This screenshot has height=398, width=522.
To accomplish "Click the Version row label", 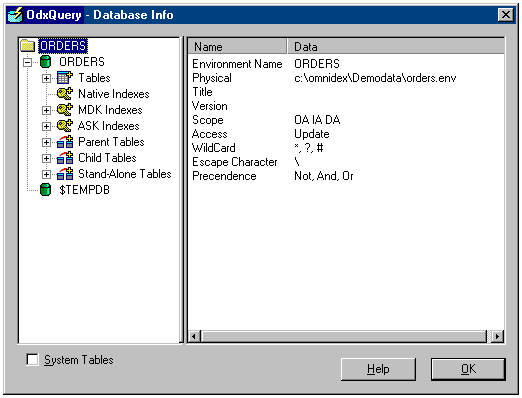I will 210,106.
